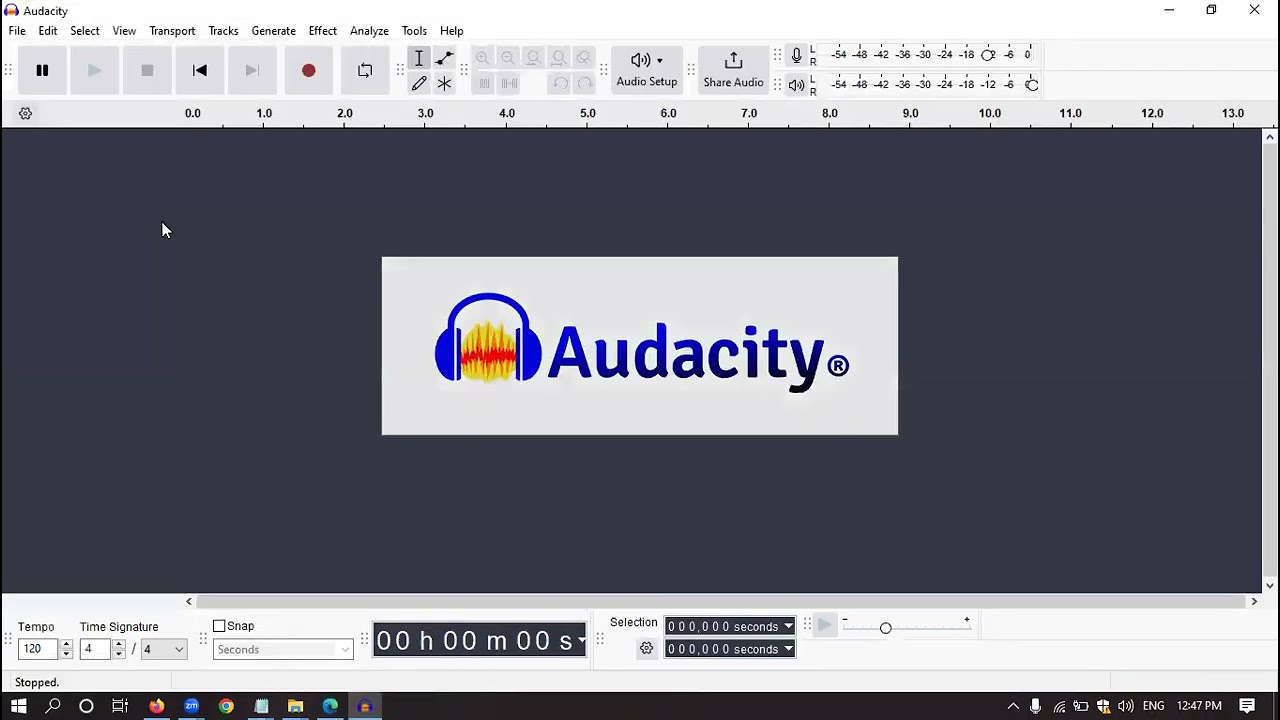Open Firefox from the taskbar
This screenshot has width=1280, height=720.
point(157,706)
